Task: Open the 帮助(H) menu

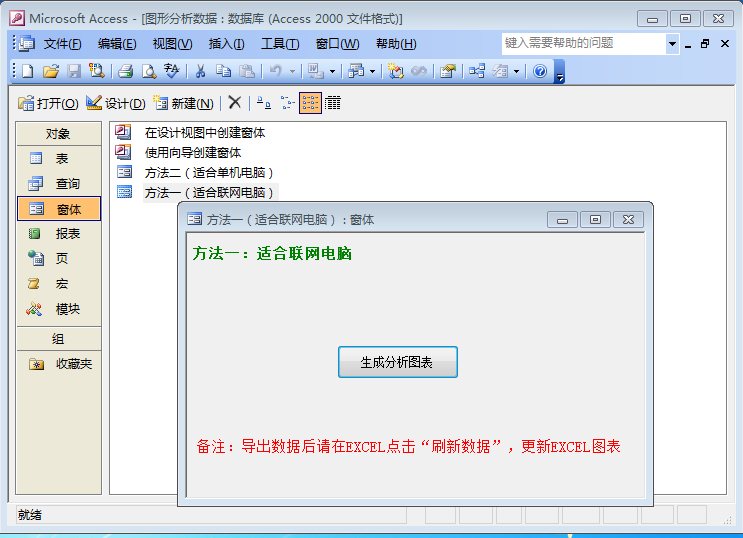Action: 396,44
